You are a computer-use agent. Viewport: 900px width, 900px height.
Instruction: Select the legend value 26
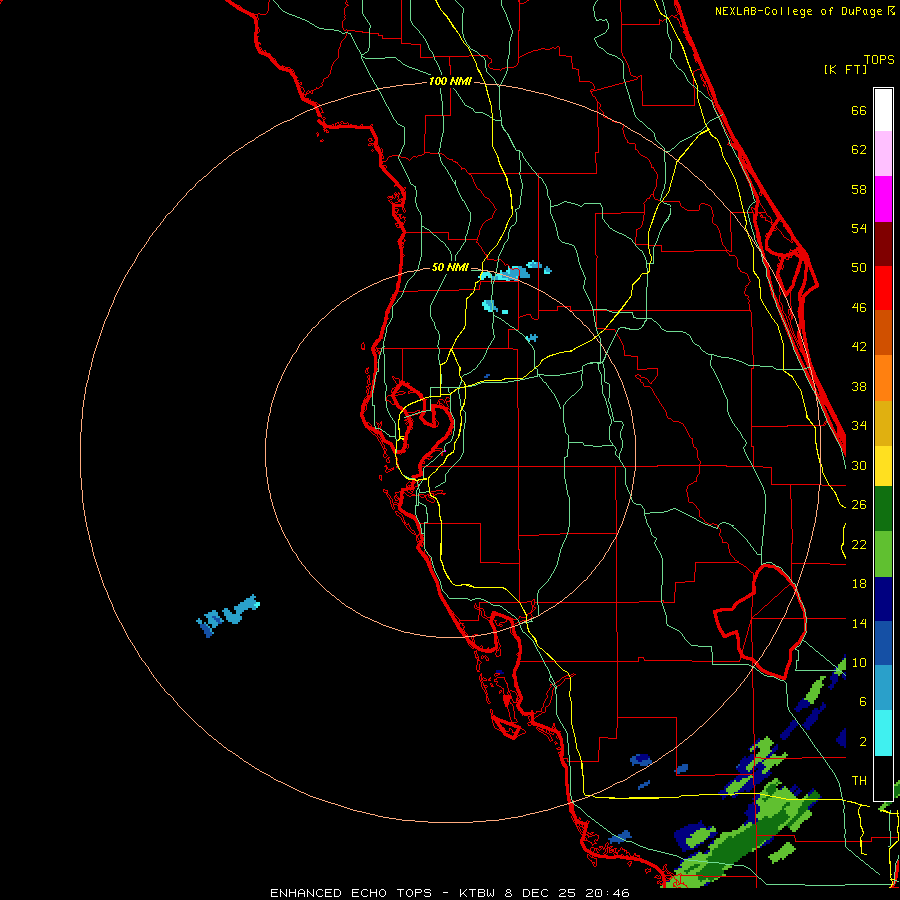click(x=859, y=505)
